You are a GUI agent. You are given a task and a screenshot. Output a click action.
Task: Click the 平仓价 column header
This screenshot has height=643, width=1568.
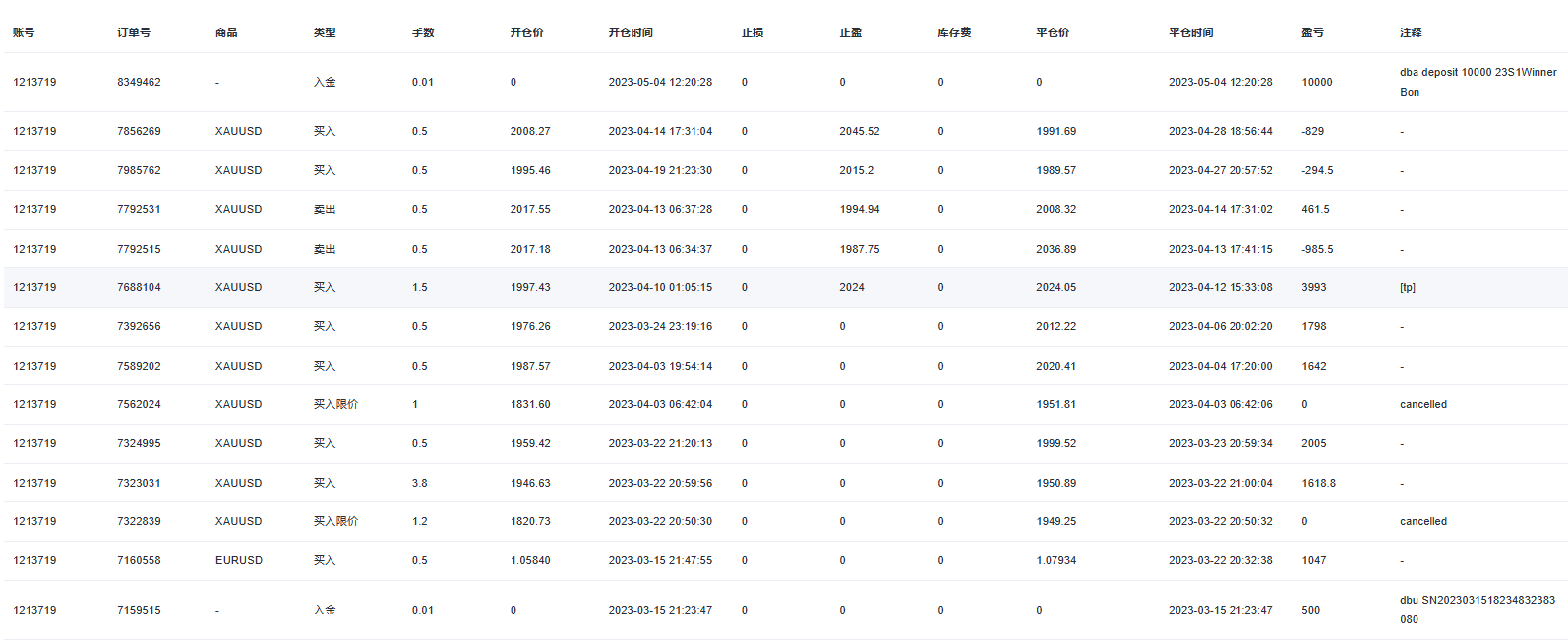click(1053, 32)
